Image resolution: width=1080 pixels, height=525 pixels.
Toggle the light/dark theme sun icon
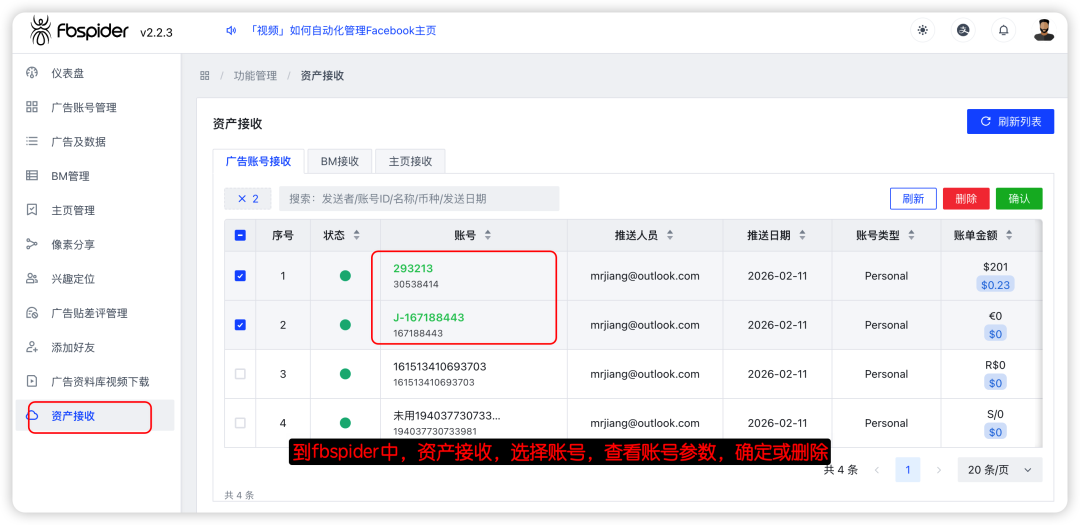(922, 30)
